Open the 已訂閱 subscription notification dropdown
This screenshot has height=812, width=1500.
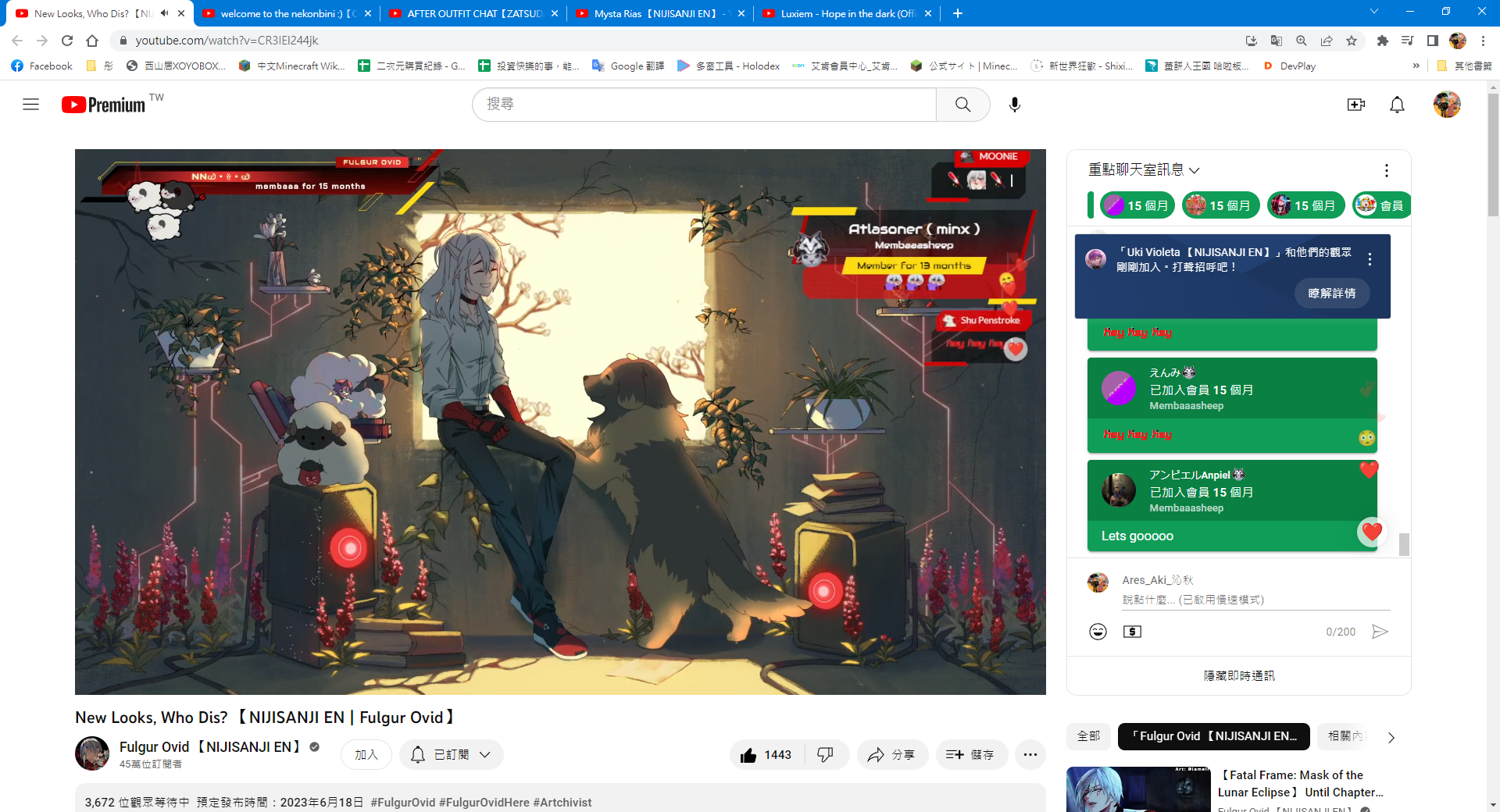point(452,754)
